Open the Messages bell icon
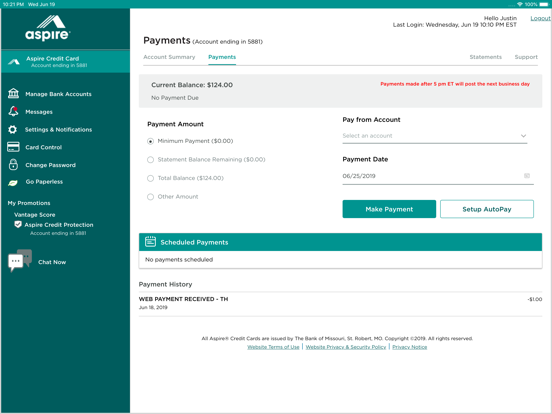The image size is (552, 414). (x=13, y=111)
